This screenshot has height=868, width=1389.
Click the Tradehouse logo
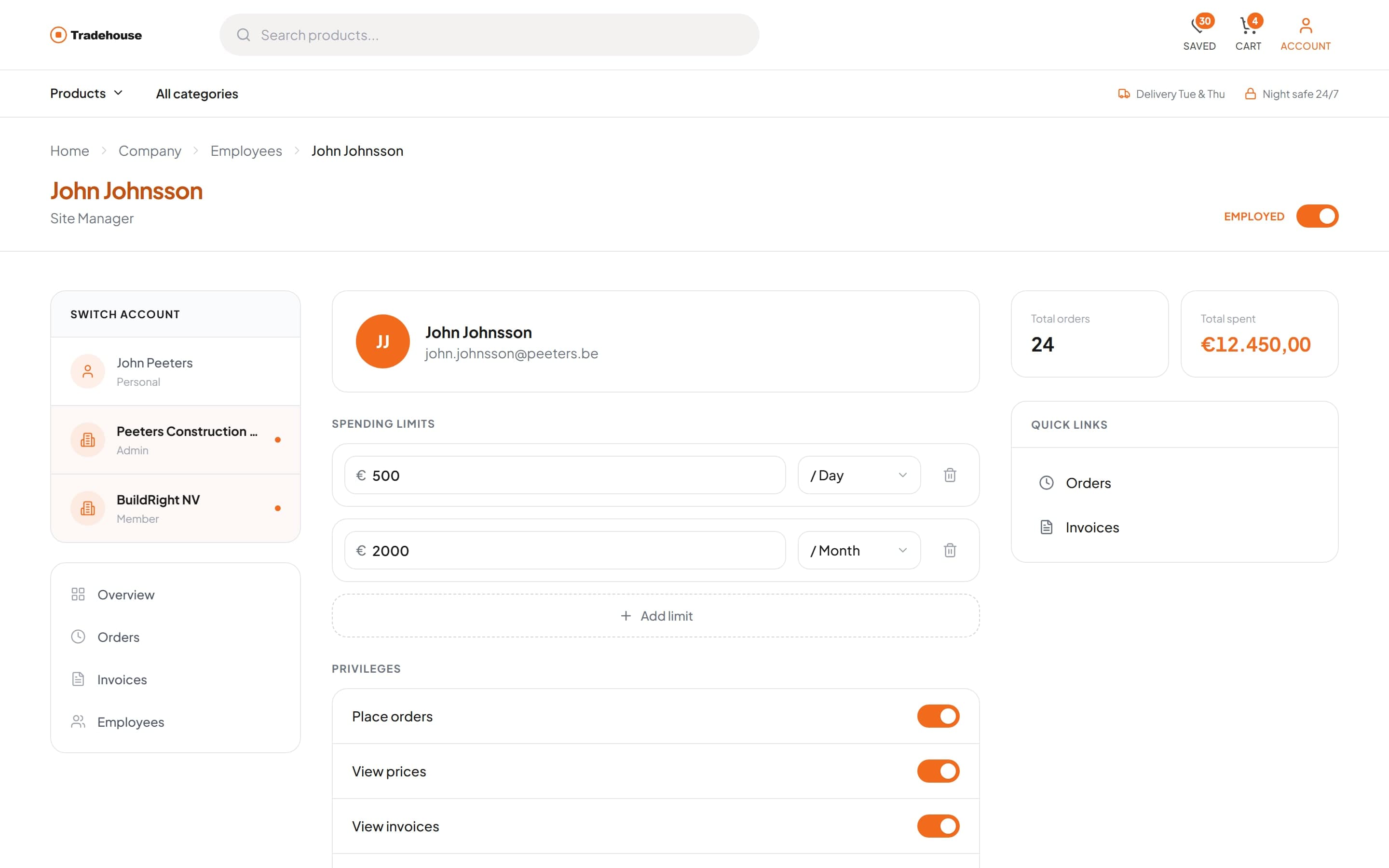tap(96, 35)
